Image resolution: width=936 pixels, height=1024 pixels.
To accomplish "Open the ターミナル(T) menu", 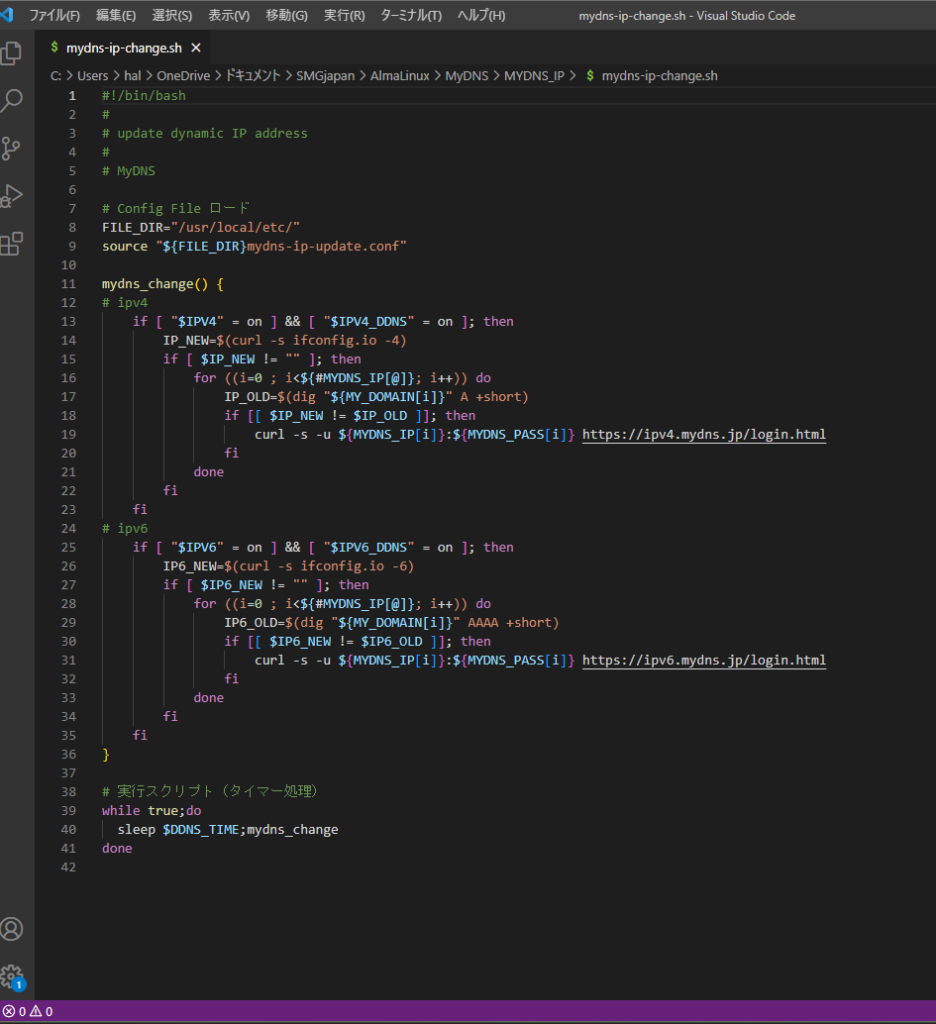I will [411, 16].
